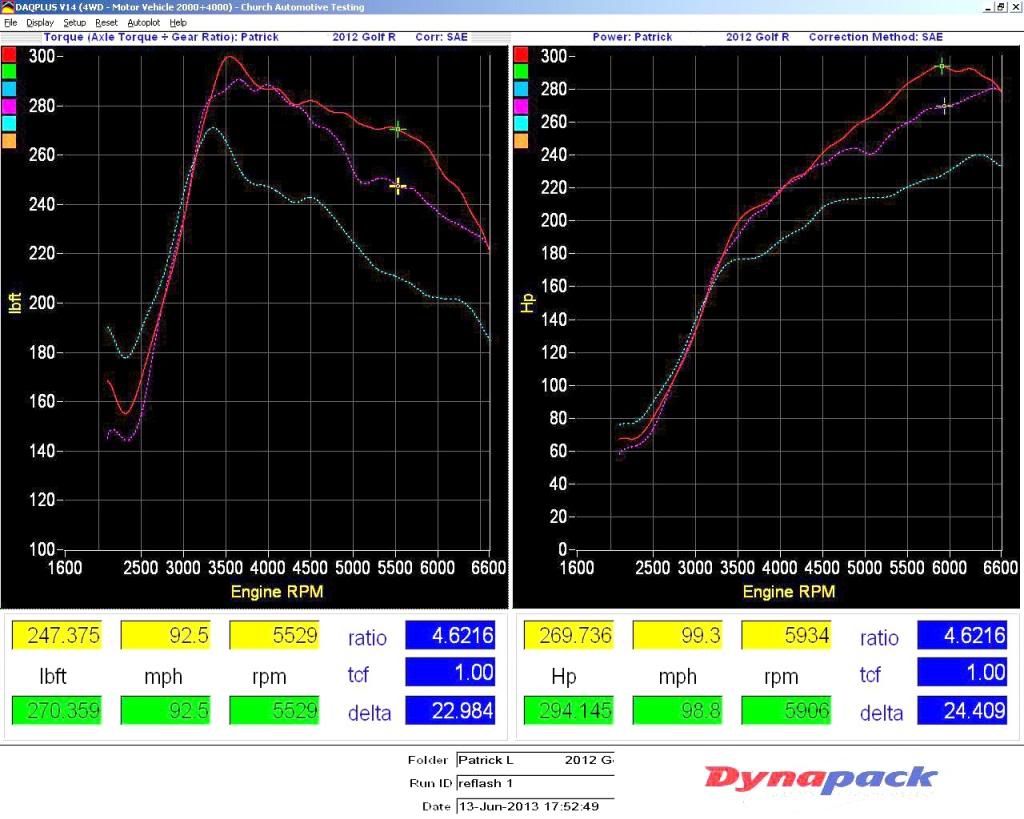Select magenta trace swatch on power chart
The image size is (1024, 819).
coord(521,106)
